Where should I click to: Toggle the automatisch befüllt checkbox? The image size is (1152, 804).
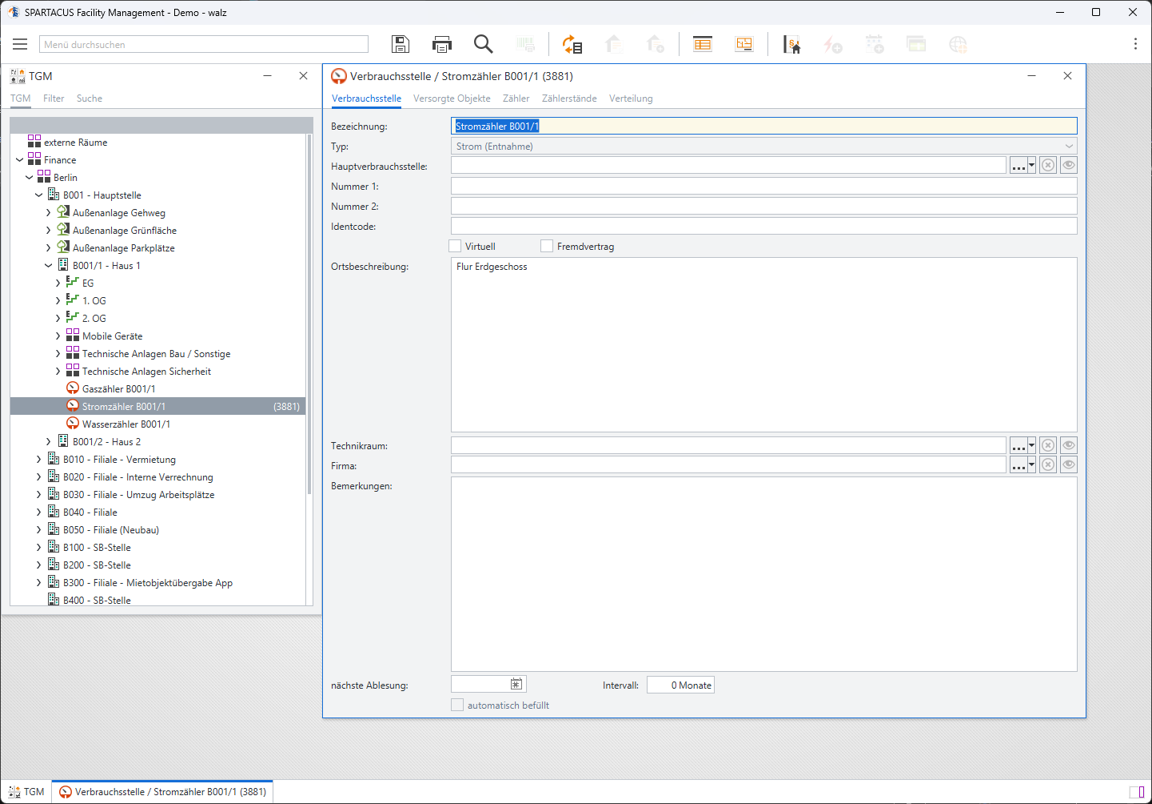(x=457, y=705)
